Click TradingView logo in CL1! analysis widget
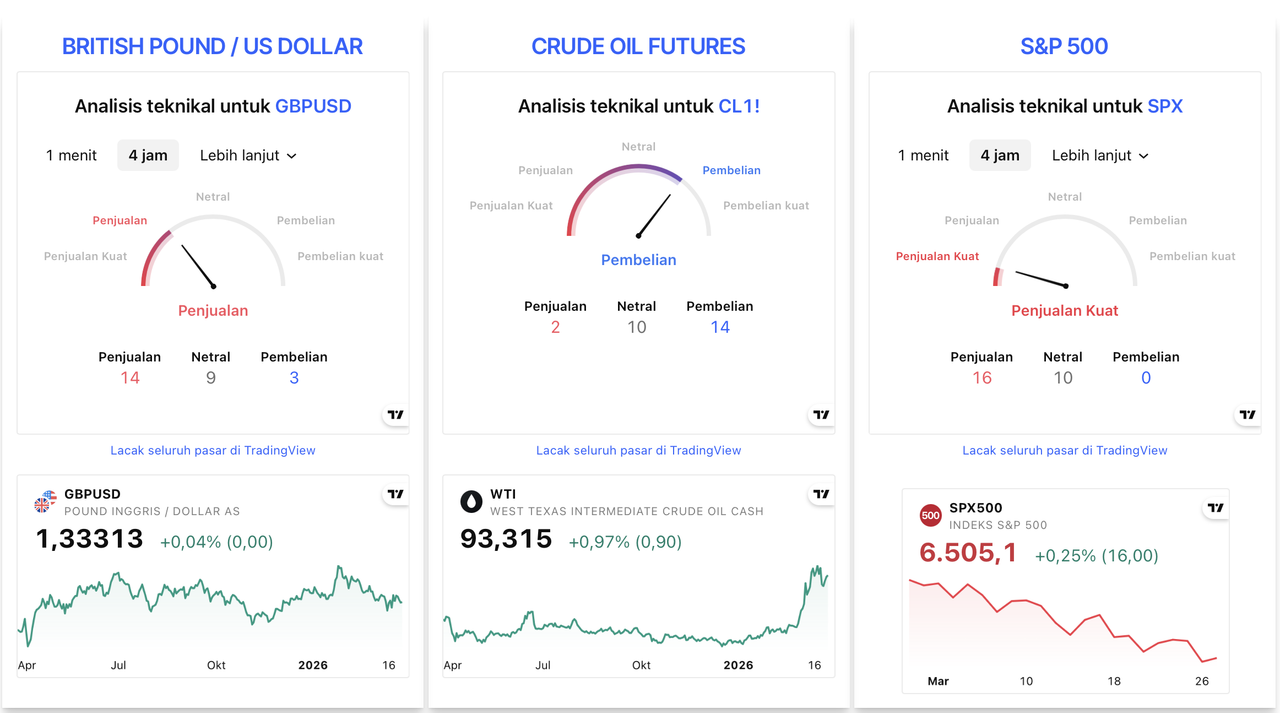This screenshot has height=713, width=1280. (x=822, y=415)
